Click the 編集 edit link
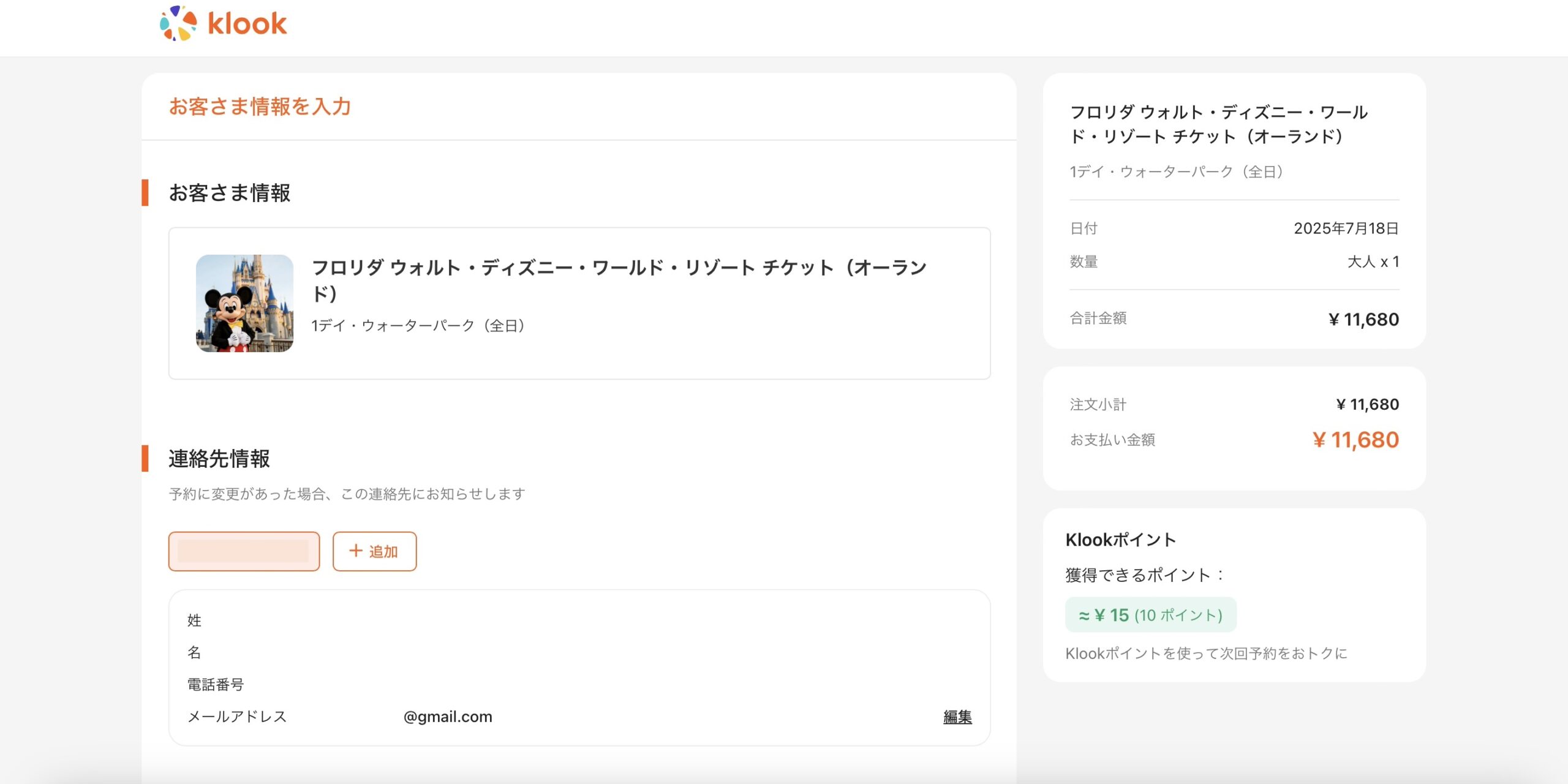This screenshot has height=784, width=1568. click(x=957, y=717)
